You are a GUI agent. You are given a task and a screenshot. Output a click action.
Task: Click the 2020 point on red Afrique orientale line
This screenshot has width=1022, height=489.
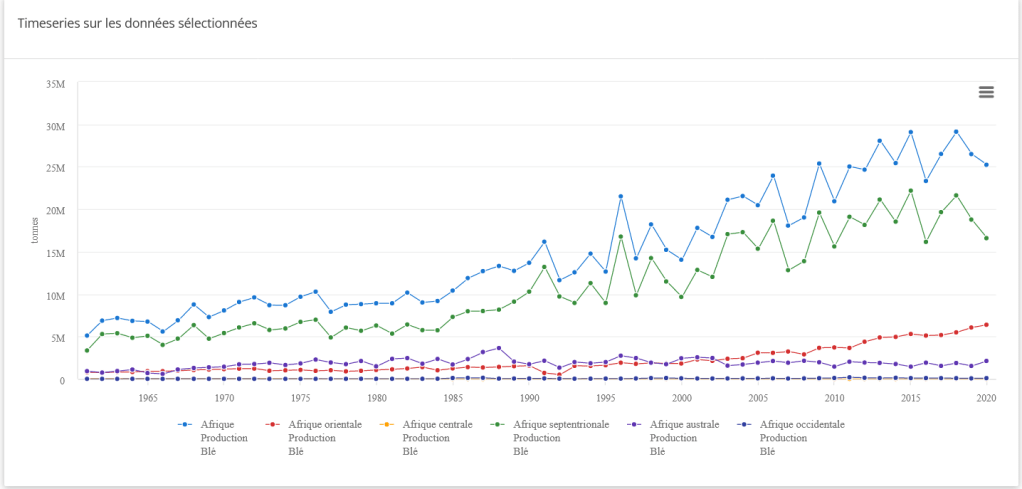click(x=986, y=325)
